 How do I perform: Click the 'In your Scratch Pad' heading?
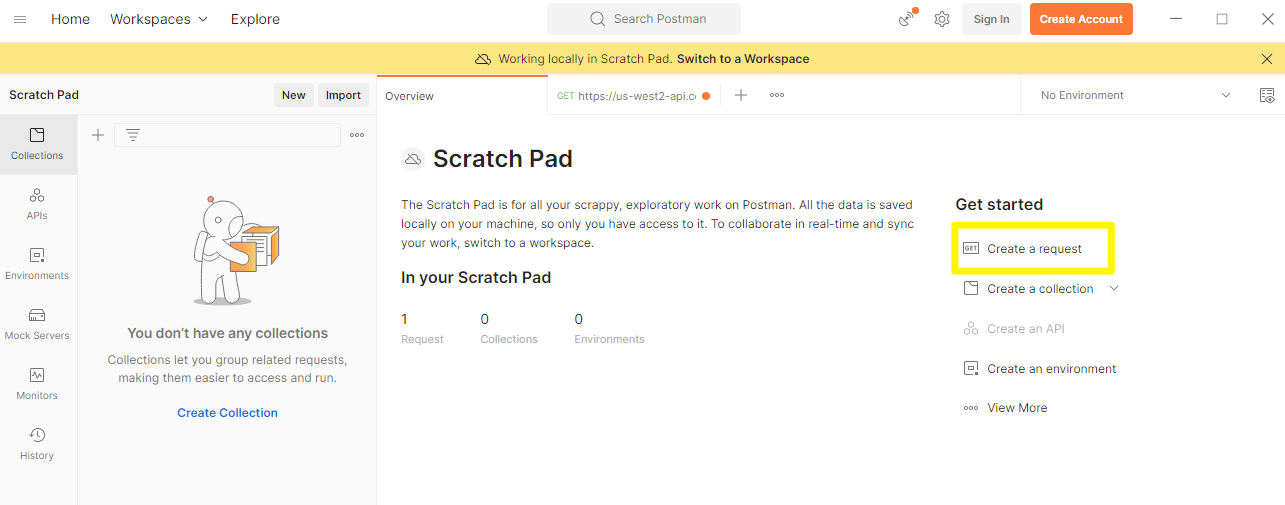tap(476, 277)
